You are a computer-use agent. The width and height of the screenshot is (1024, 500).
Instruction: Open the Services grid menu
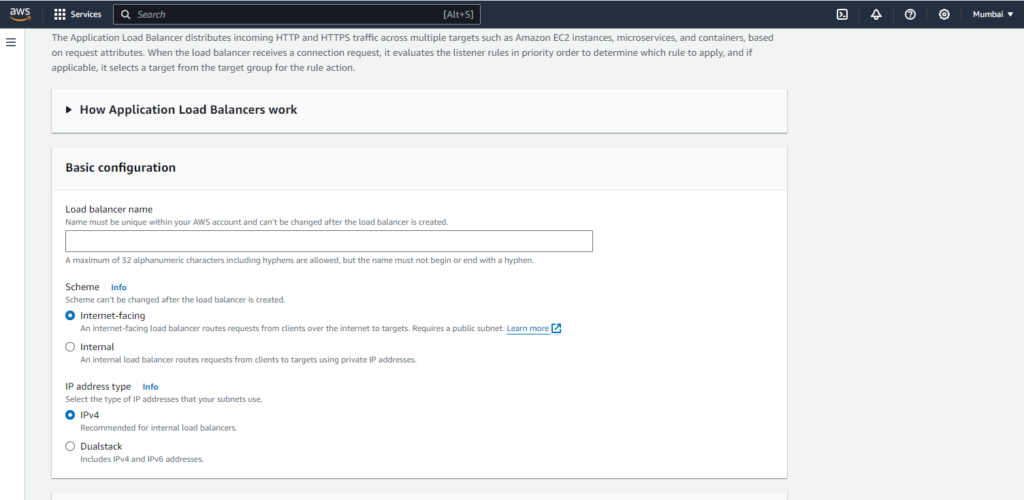click(60, 15)
